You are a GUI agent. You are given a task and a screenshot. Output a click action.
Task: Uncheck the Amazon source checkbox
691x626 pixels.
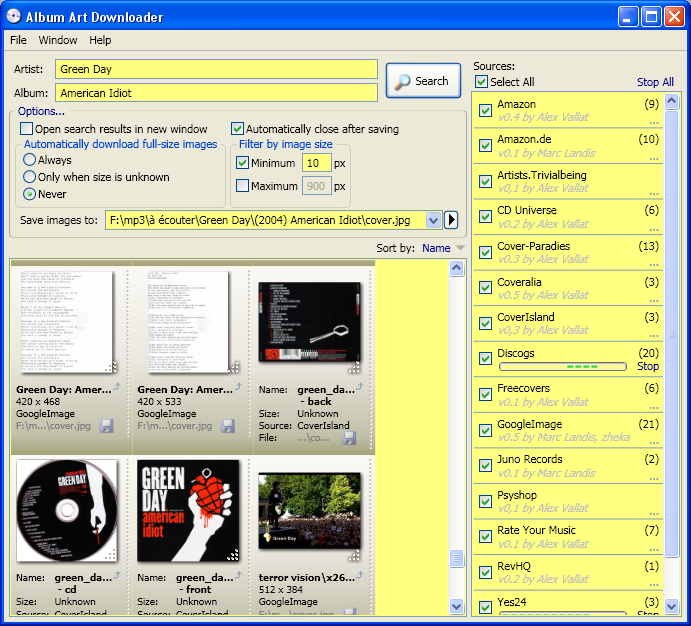point(486,110)
